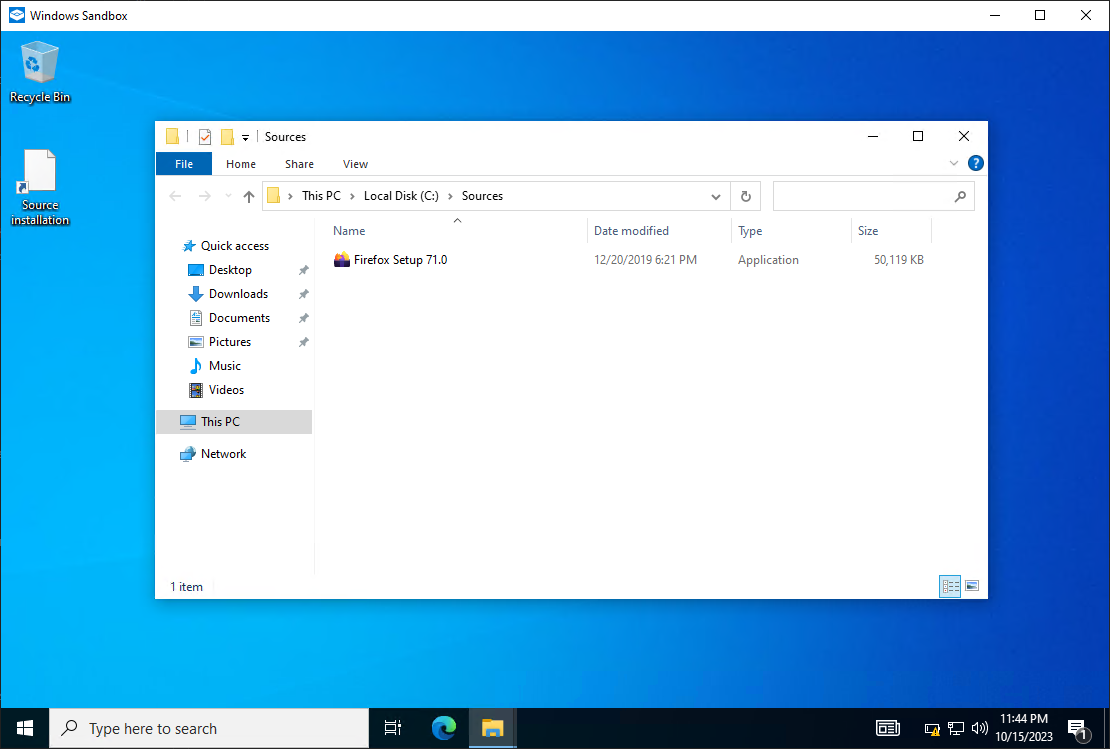Image resolution: width=1110 pixels, height=749 pixels.
Task: Select Network in the navigation pane
Action: point(223,454)
